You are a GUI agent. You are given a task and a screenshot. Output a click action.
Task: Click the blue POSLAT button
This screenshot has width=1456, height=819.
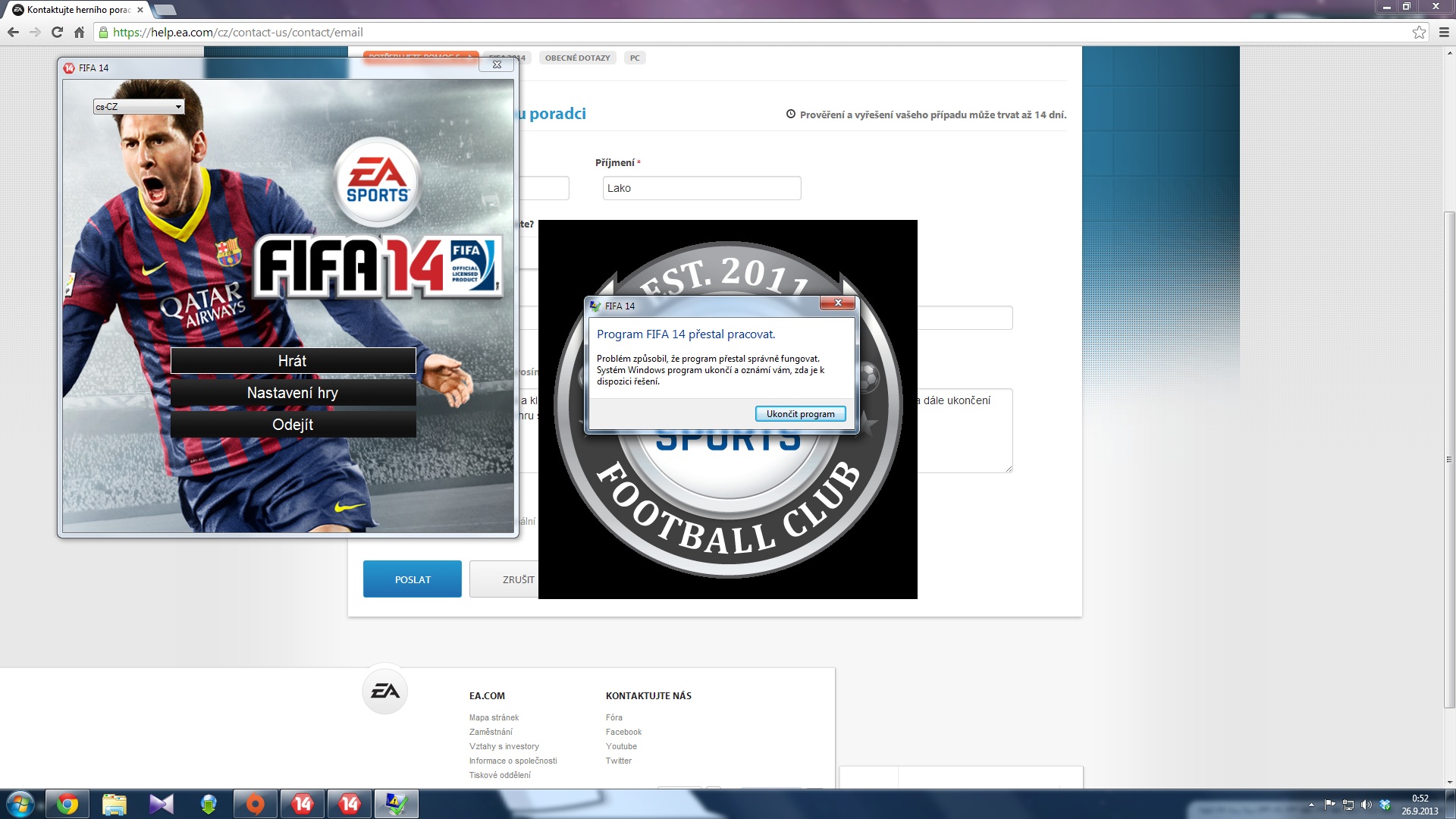point(412,579)
